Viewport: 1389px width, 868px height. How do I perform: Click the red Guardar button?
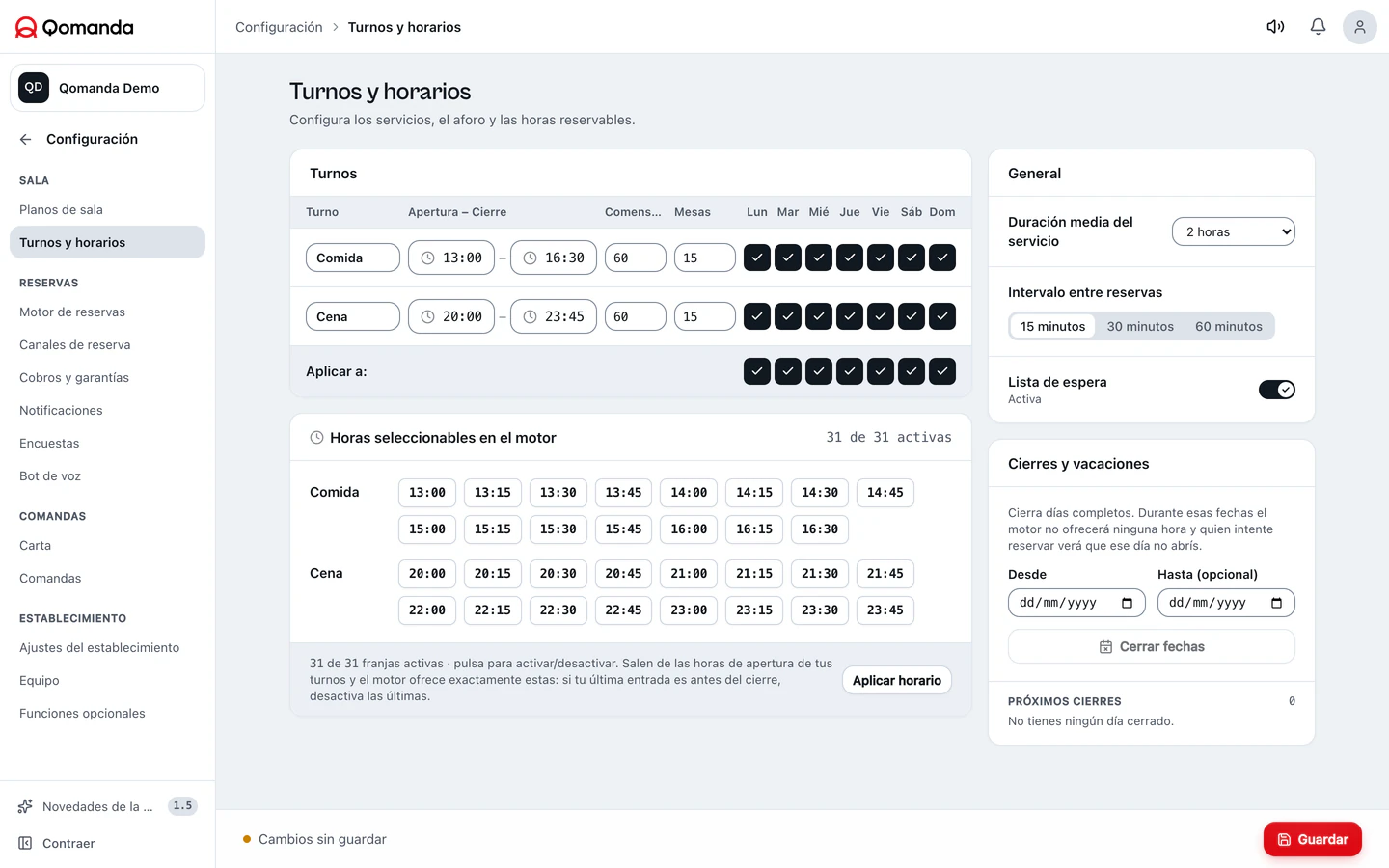[x=1312, y=839]
